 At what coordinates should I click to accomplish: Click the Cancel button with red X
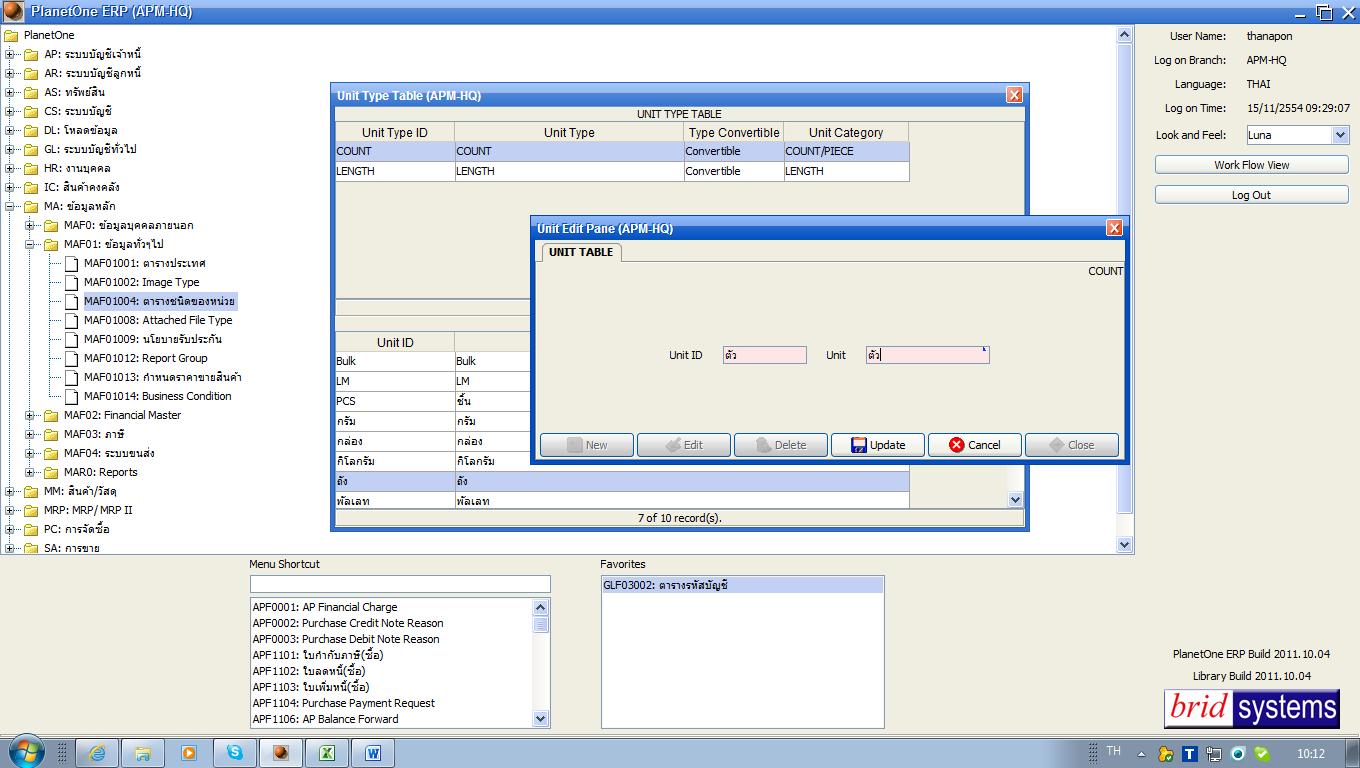click(x=975, y=445)
